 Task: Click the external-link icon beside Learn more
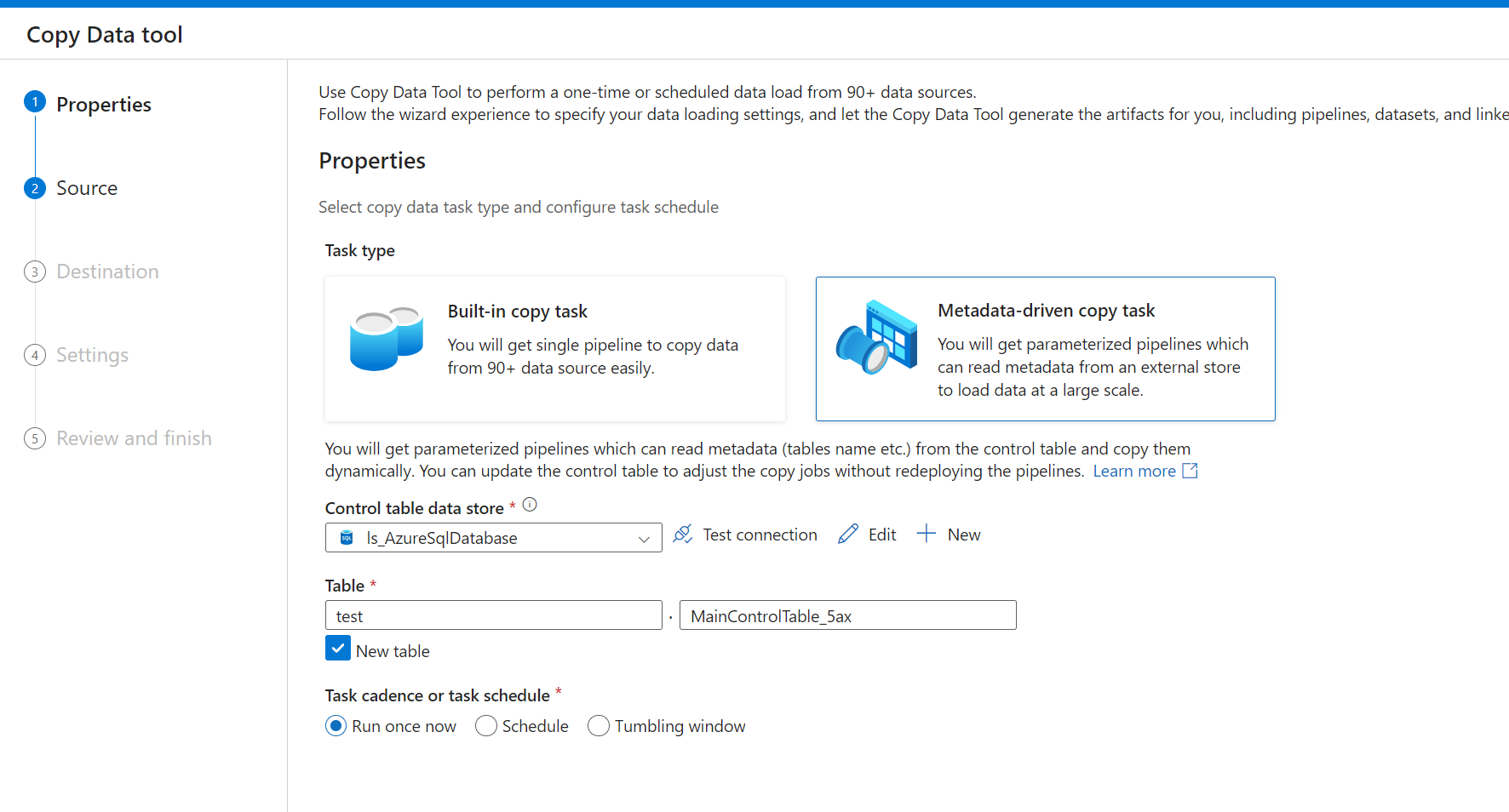point(1190,470)
